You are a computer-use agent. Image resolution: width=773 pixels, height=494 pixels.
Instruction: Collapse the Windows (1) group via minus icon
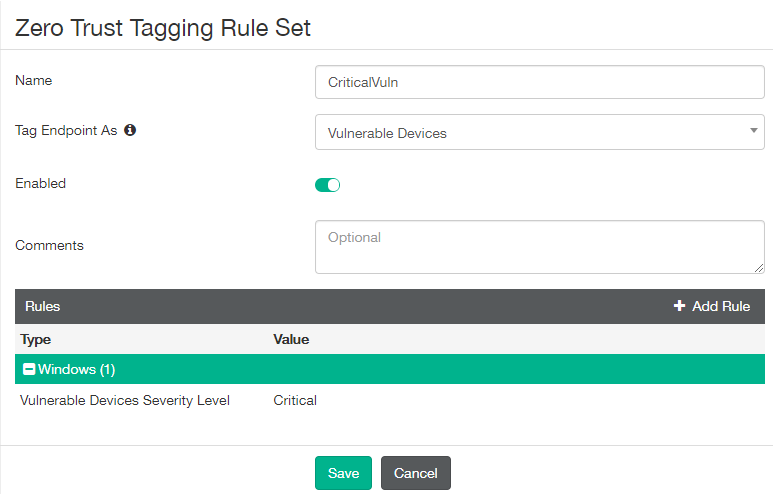pos(29,370)
